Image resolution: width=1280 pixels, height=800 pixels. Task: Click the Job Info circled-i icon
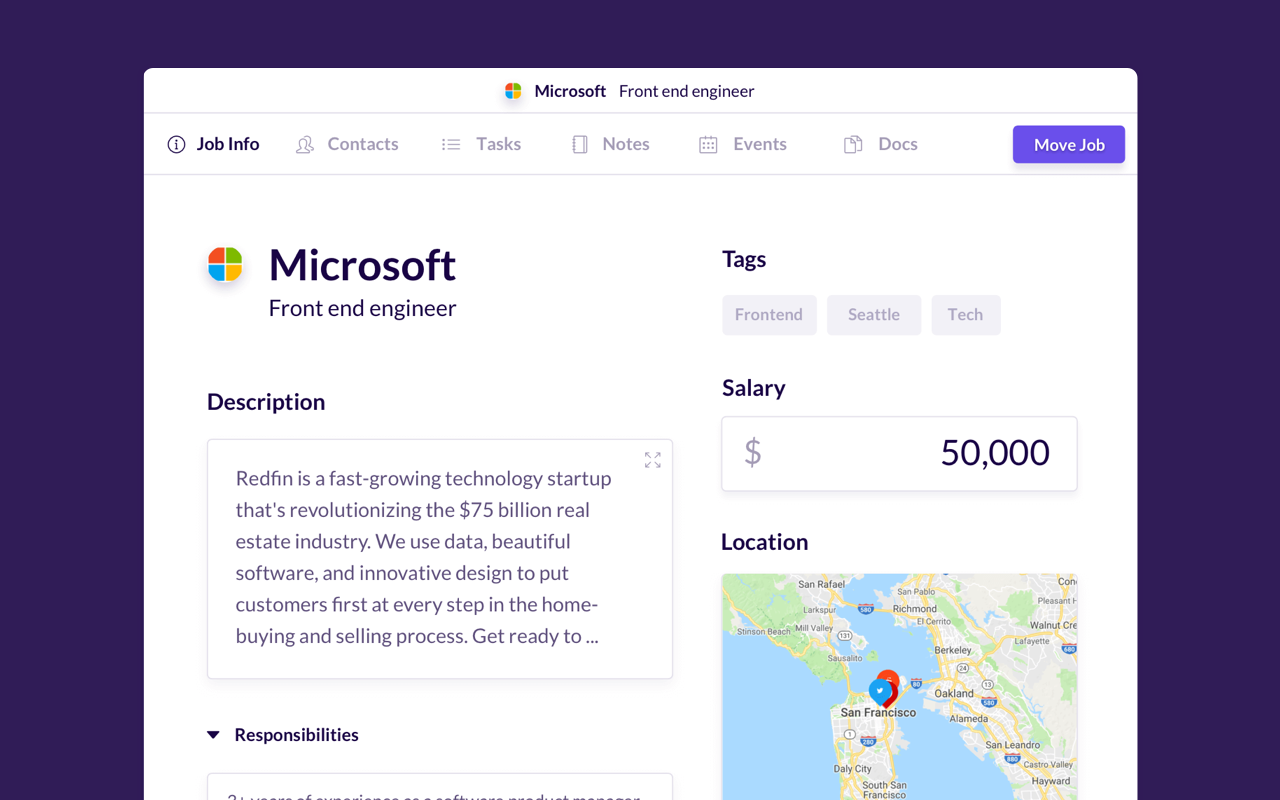(x=176, y=144)
